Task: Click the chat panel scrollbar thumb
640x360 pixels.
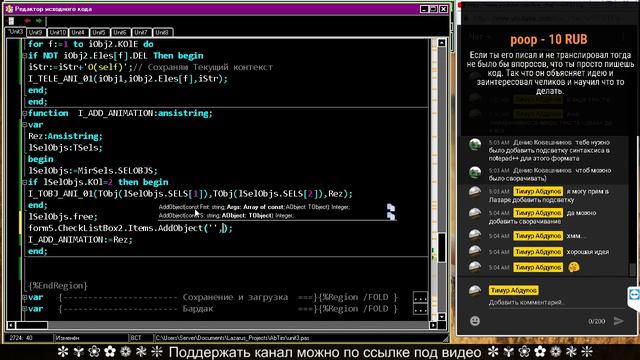Action: [x=632, y=269]
